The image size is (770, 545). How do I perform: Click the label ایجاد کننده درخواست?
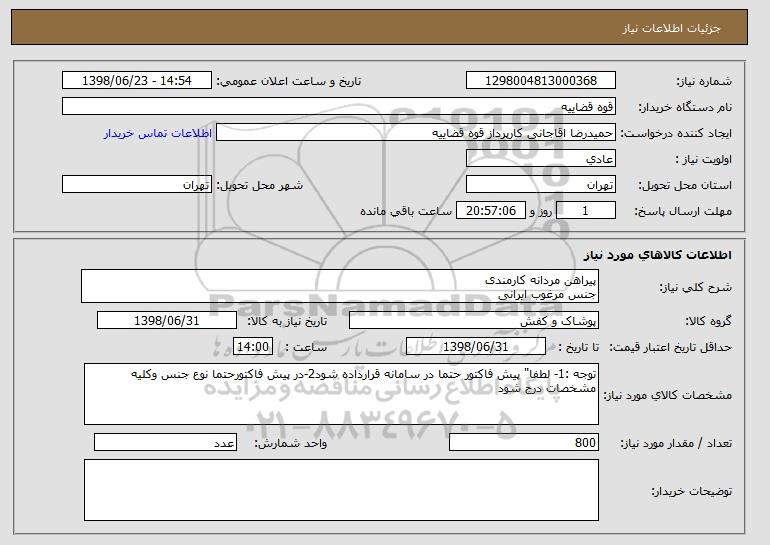point(676,133)
